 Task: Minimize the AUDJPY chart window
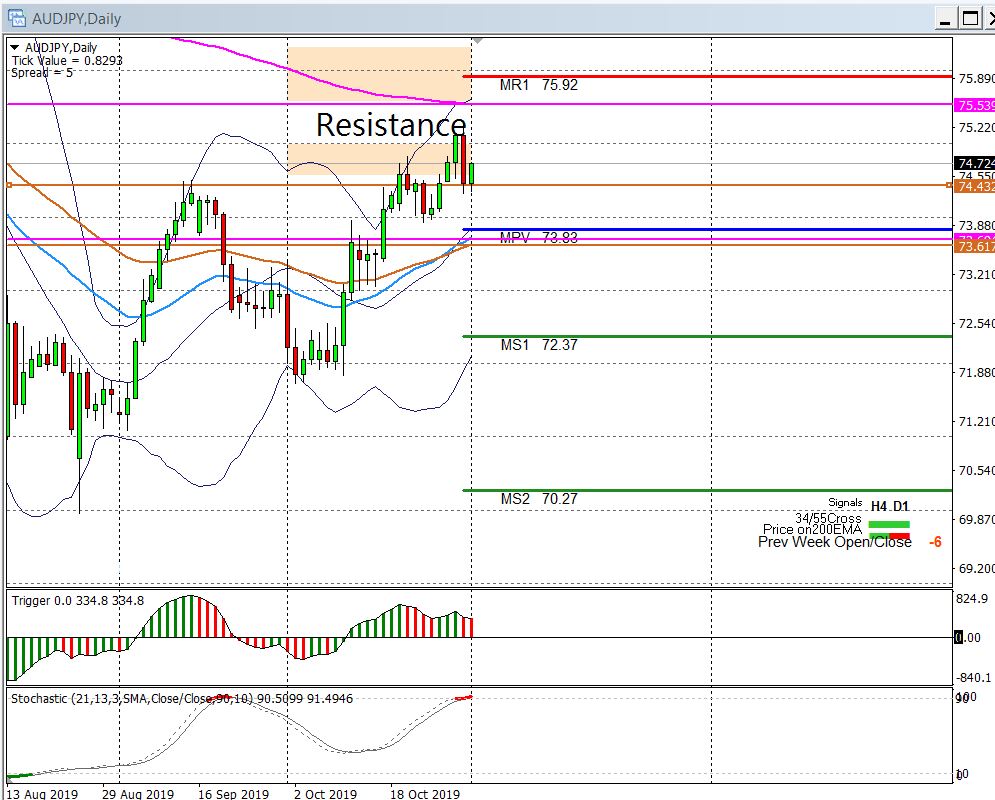click(945, 18)
